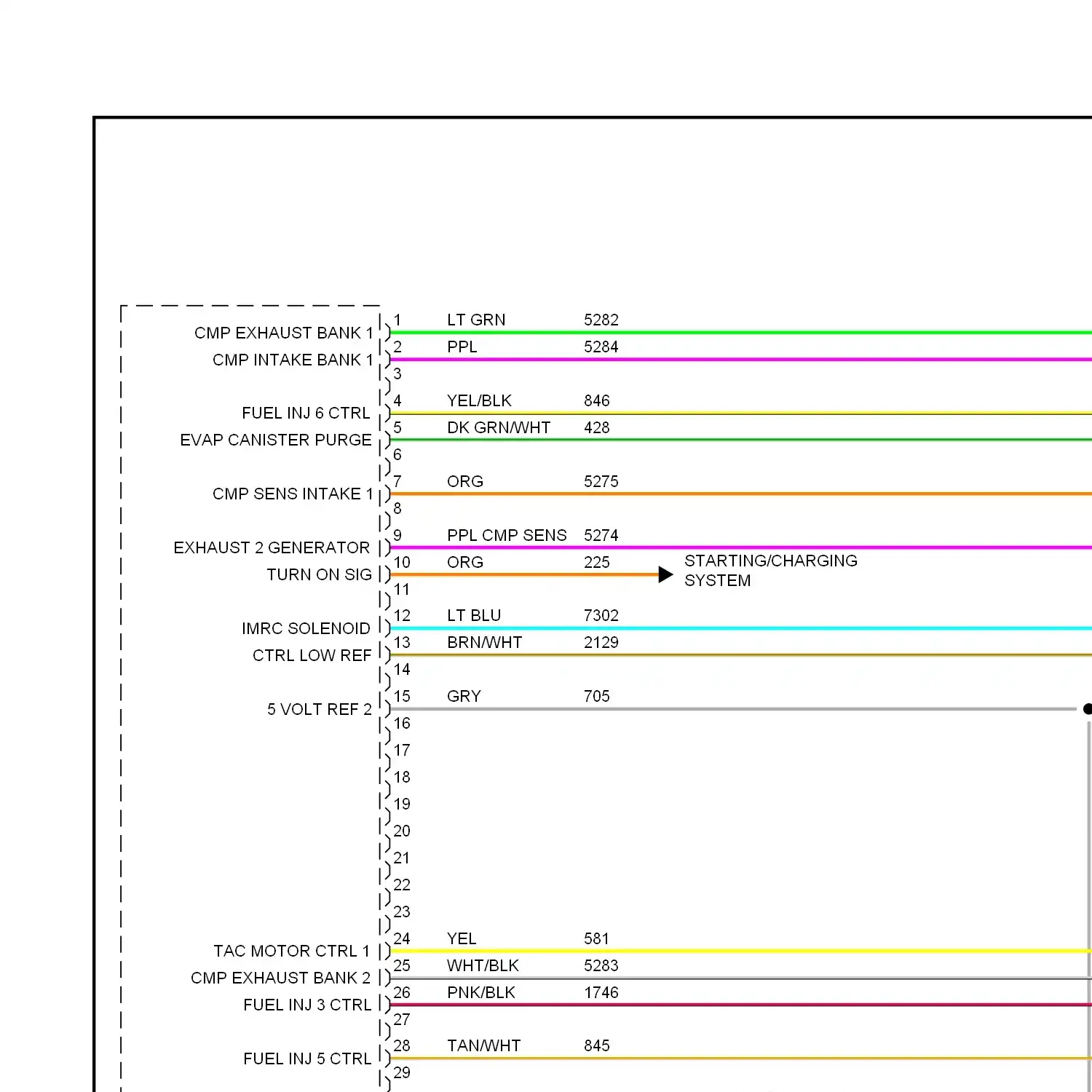1092x1092 pixels.
Task: Click connector pin number 17
Action: [x=402, y=750]
